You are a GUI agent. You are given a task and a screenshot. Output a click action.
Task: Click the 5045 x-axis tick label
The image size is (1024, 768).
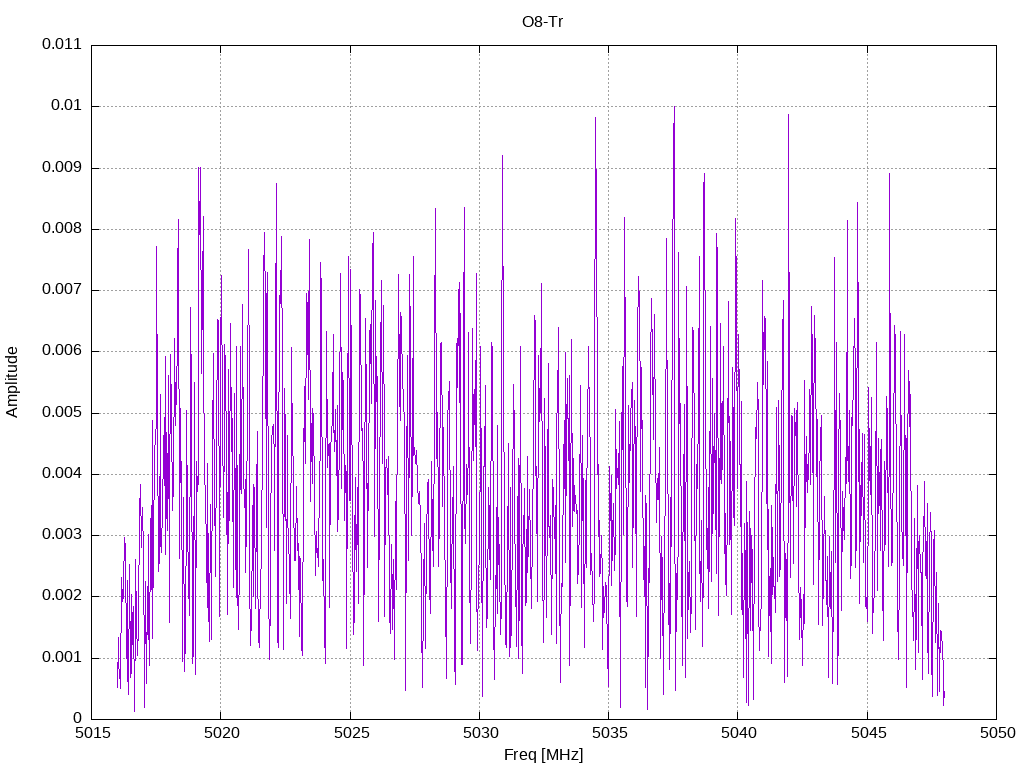point(869,733)
